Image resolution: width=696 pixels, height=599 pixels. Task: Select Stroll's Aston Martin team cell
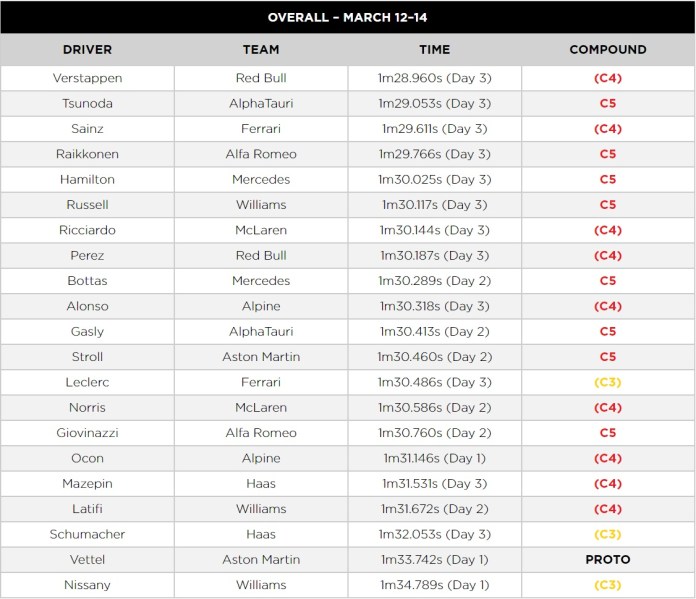tap(261, 357)
